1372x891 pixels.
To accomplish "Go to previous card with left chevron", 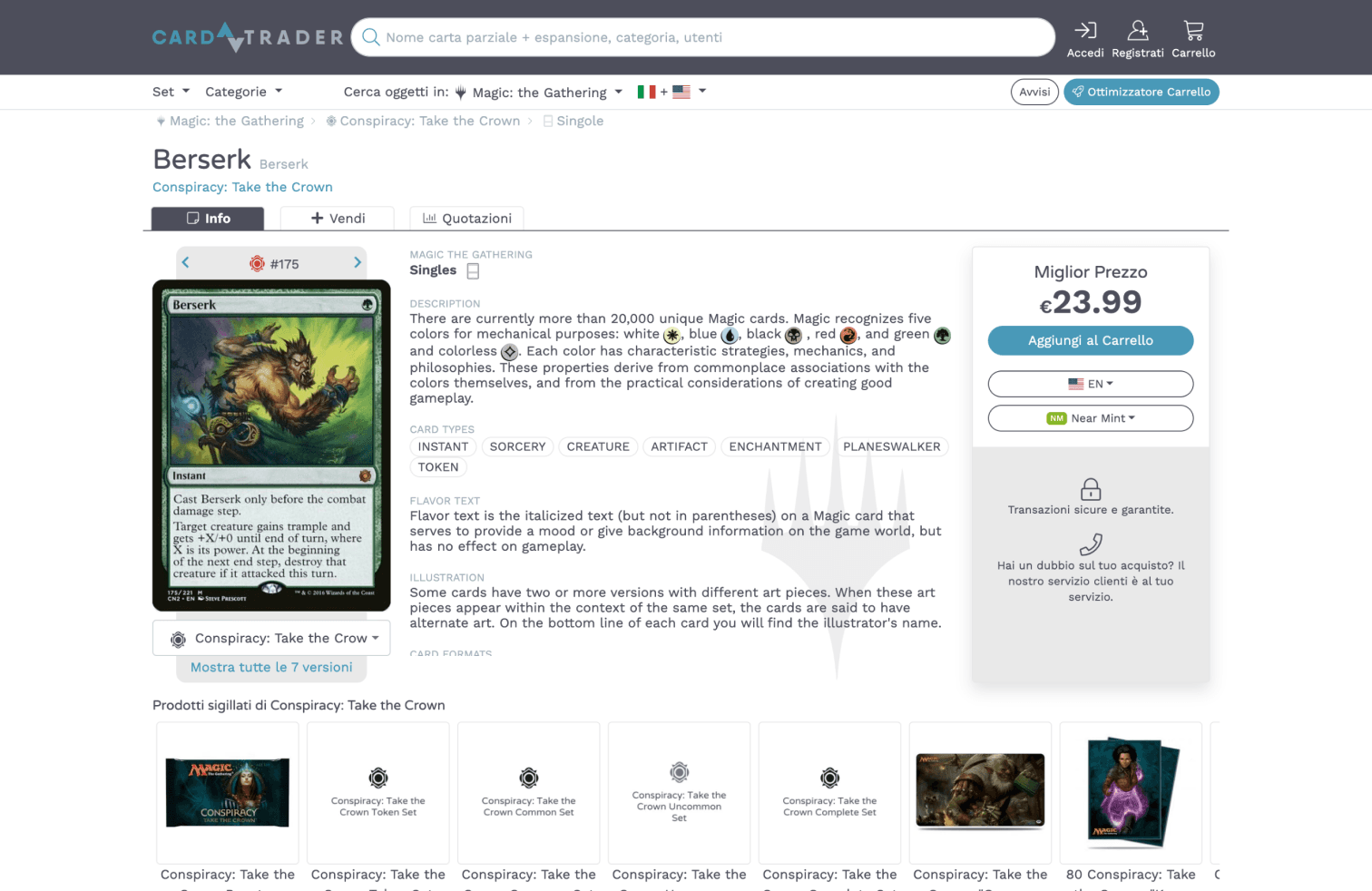I will (185, 262).
